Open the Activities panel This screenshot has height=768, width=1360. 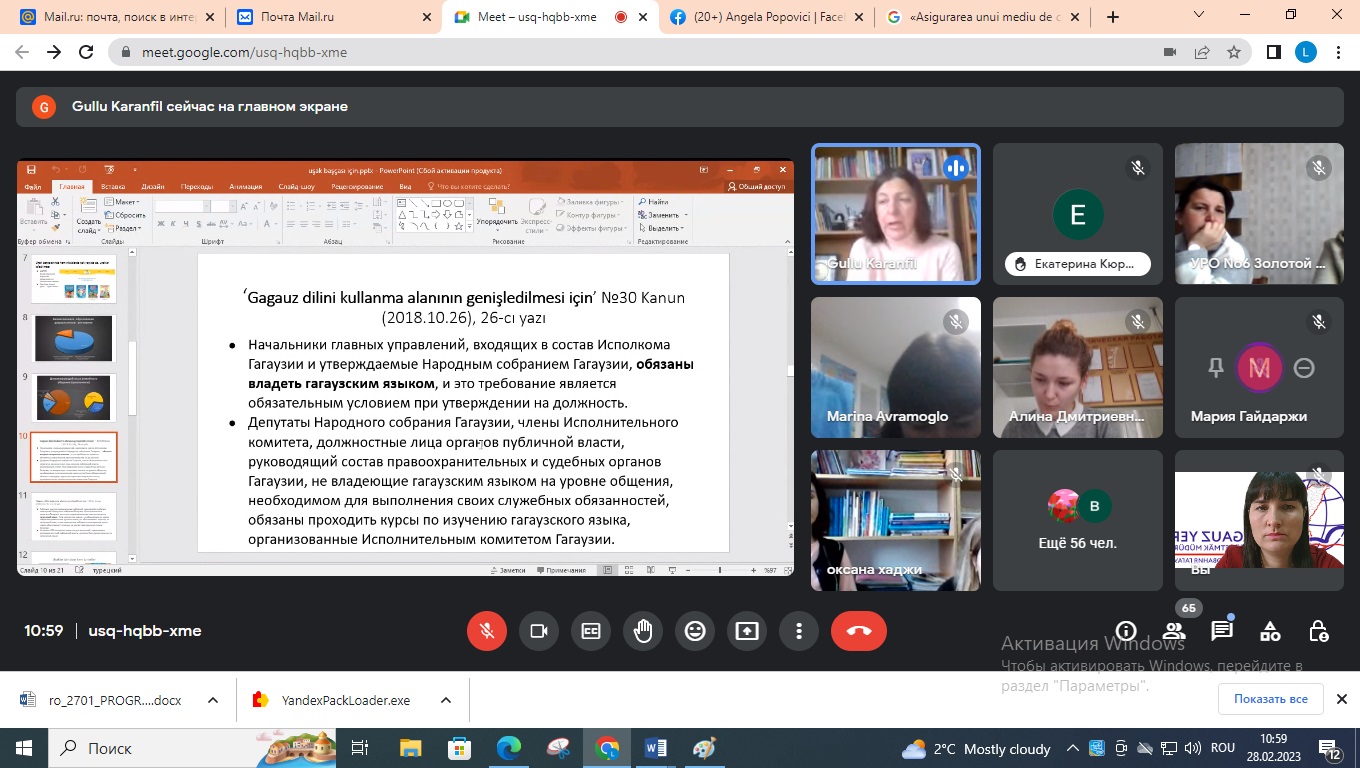1270,631
